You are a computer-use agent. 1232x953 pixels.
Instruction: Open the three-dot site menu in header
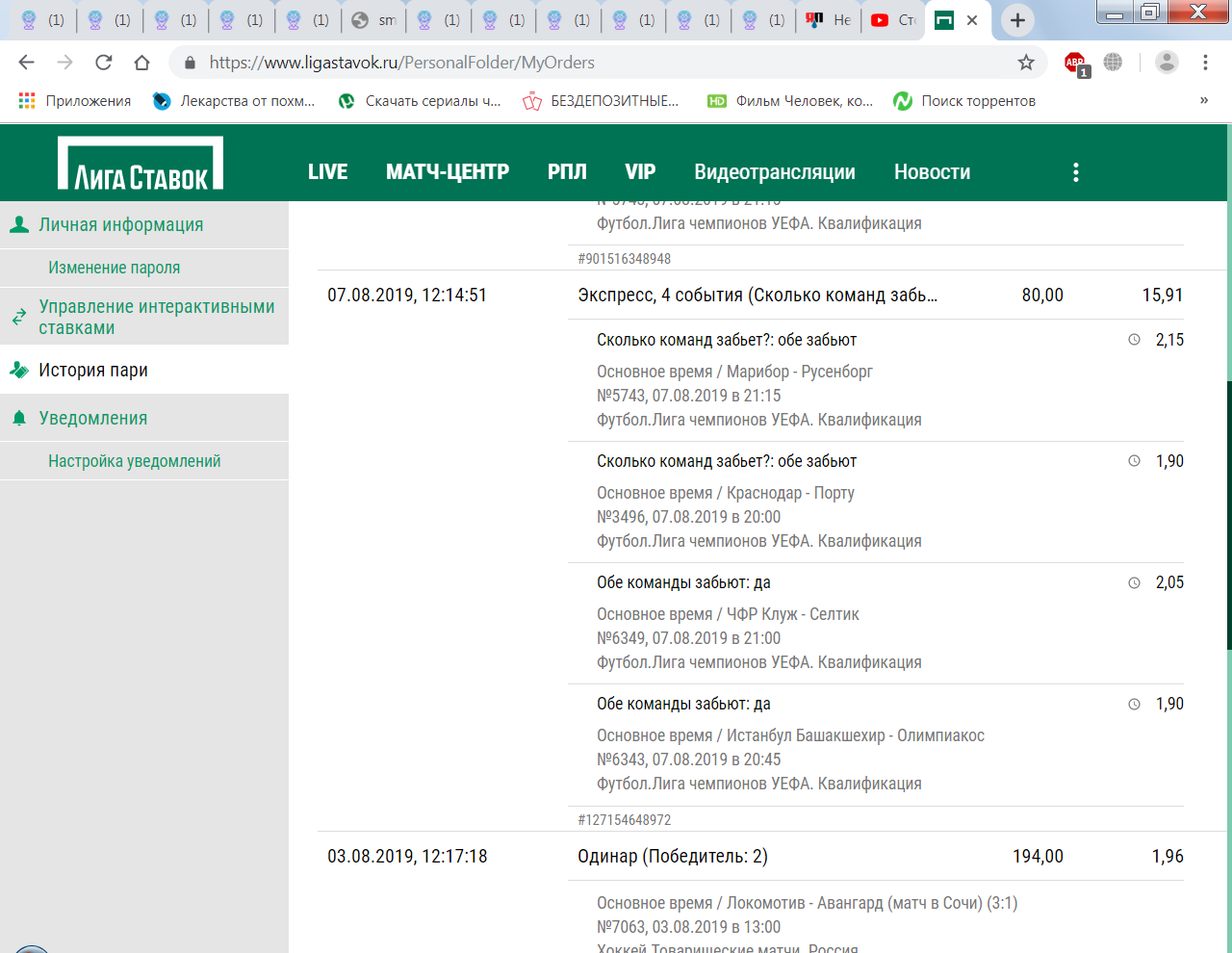pos(1076,172)
